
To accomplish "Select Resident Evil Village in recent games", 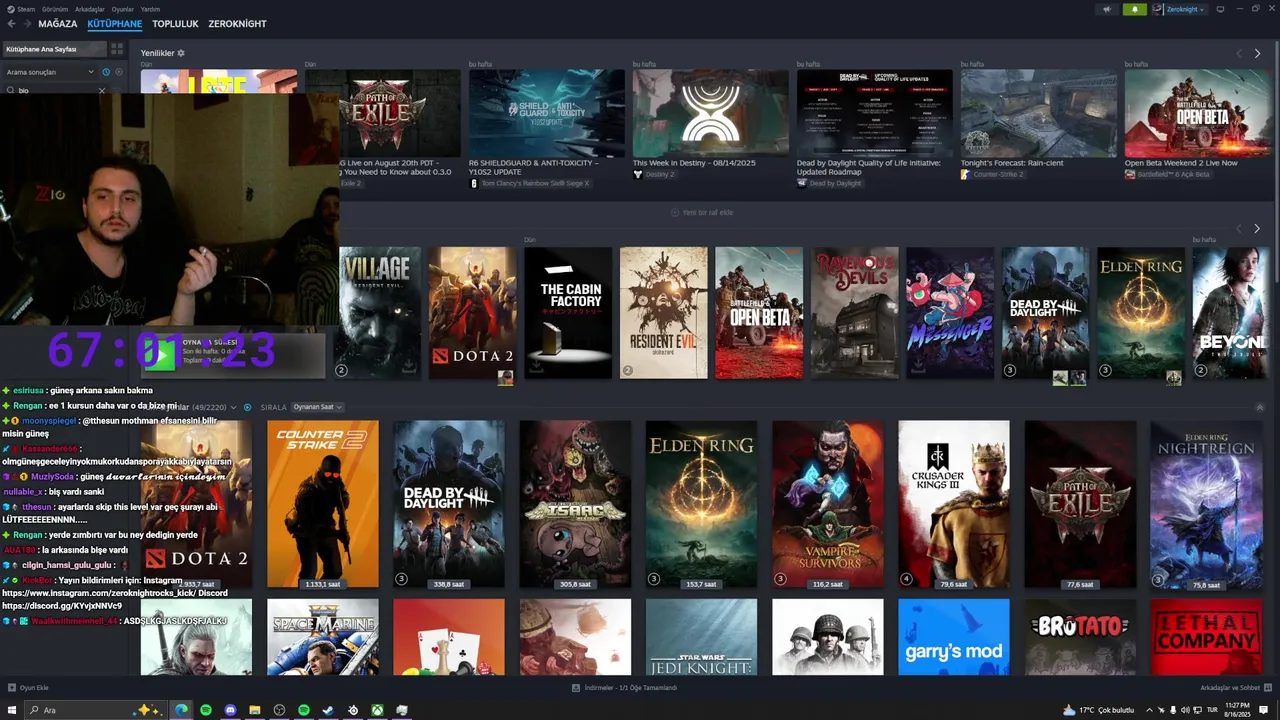I will [x=378, y=313].
